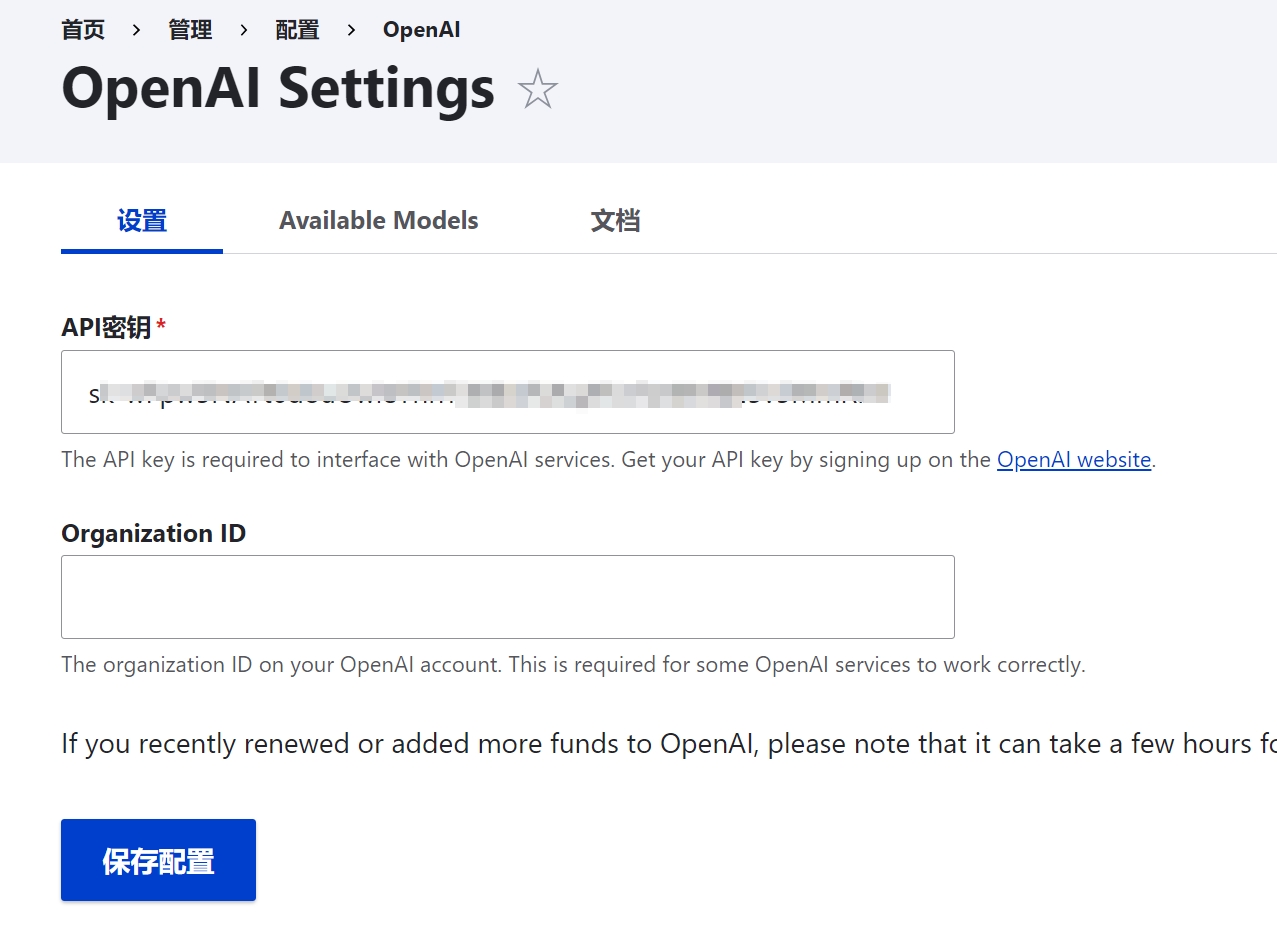
Task: Click the OpenAI breadcrumb item
Action: point(422,30)
